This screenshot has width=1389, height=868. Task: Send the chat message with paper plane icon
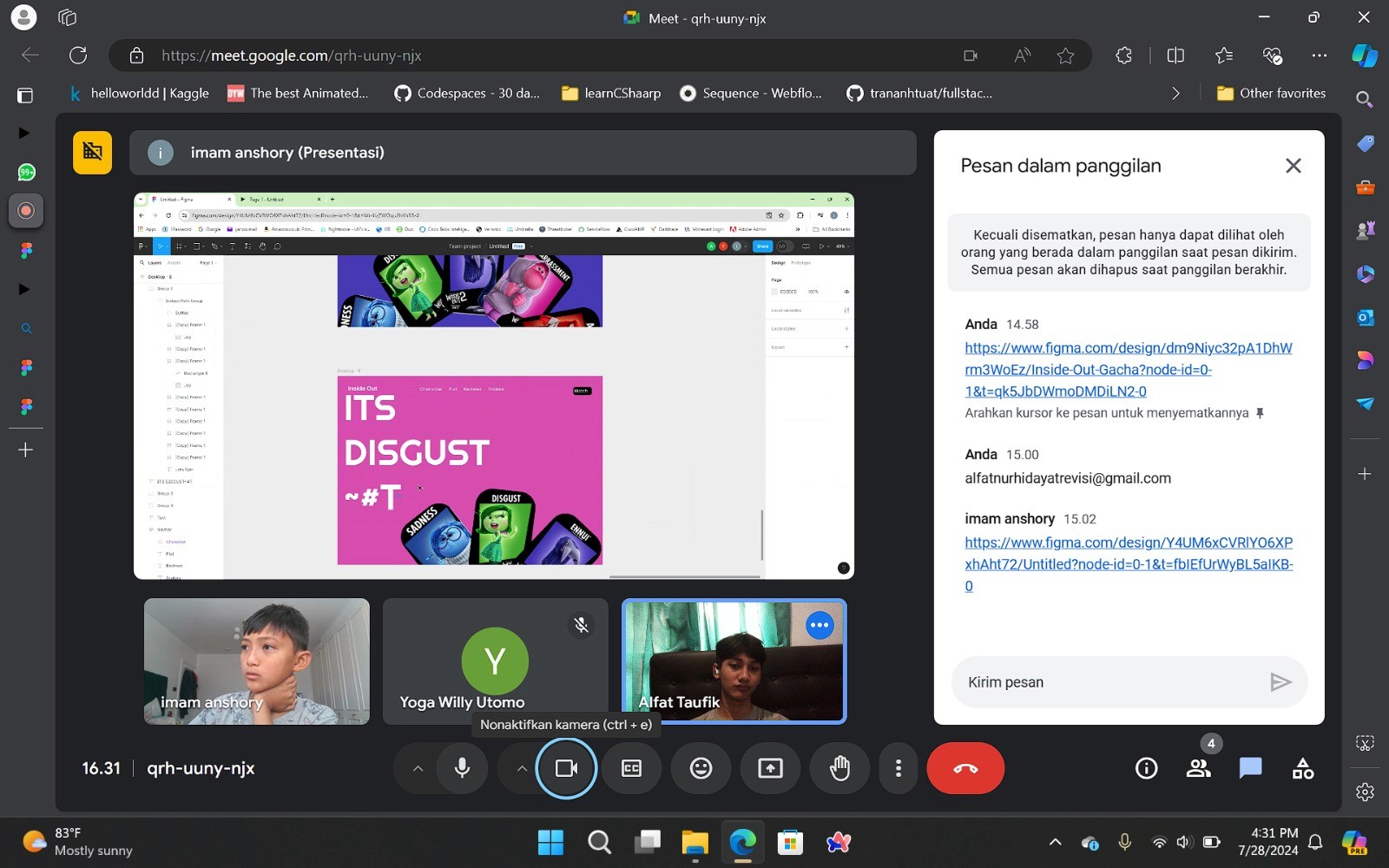[1280, 682]
